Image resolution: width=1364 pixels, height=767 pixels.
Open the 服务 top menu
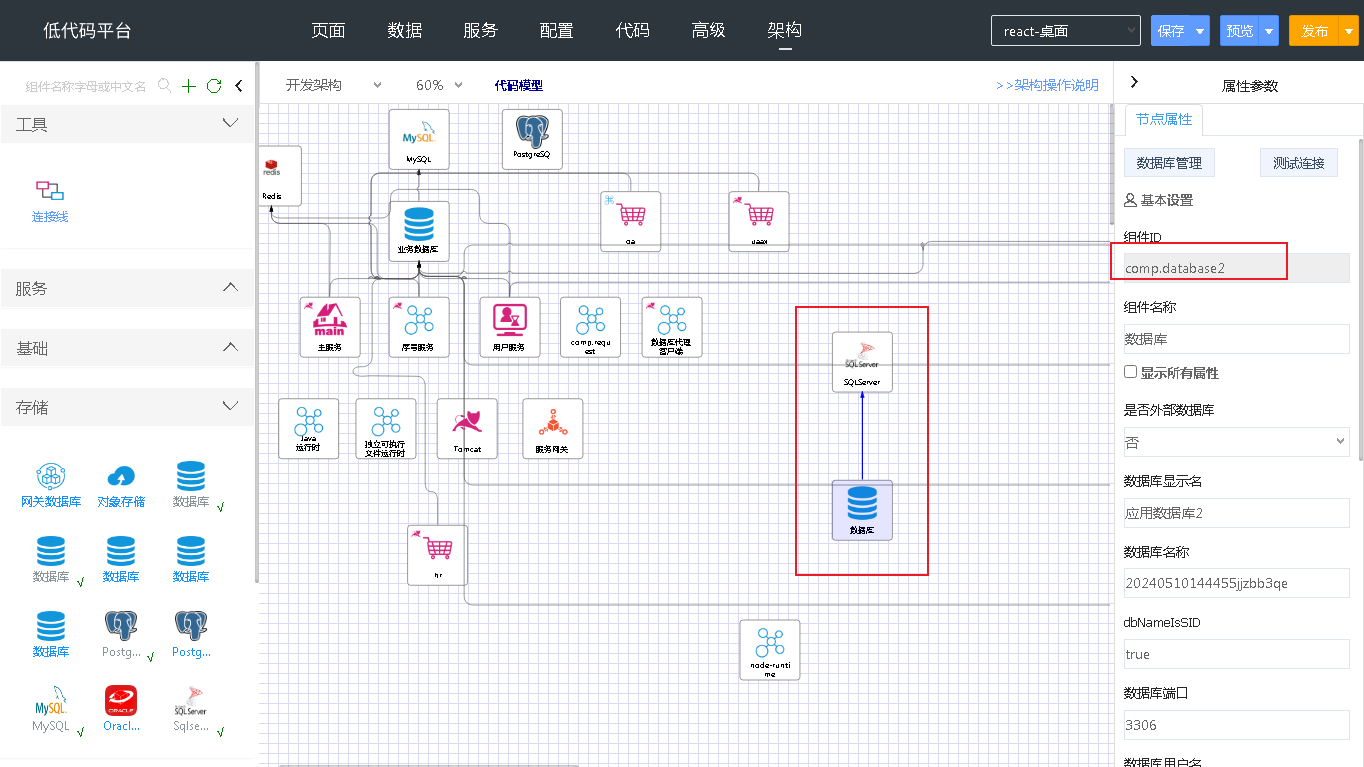coord(480,31)
